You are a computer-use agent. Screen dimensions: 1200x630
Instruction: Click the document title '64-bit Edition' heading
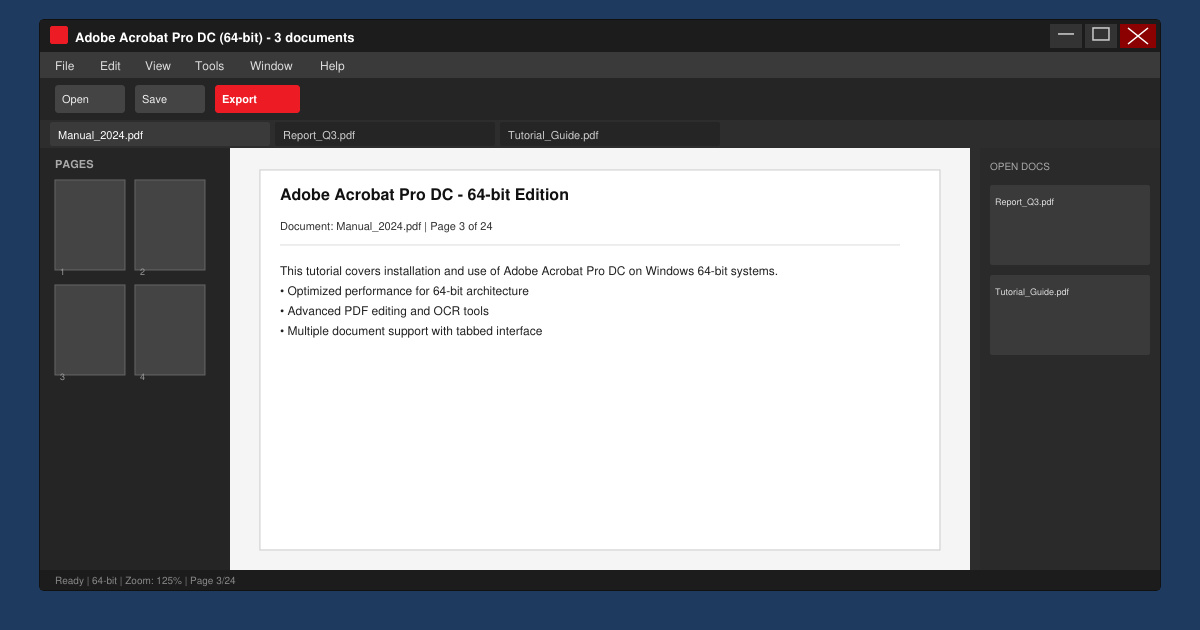coord(424,195)
